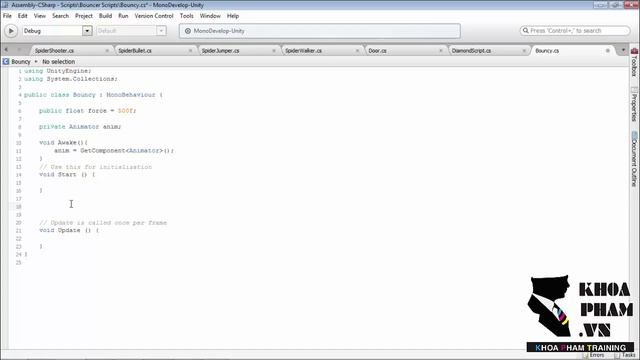Open the Build menu
The height and width of the screenshot is (360, 640).
105,16
